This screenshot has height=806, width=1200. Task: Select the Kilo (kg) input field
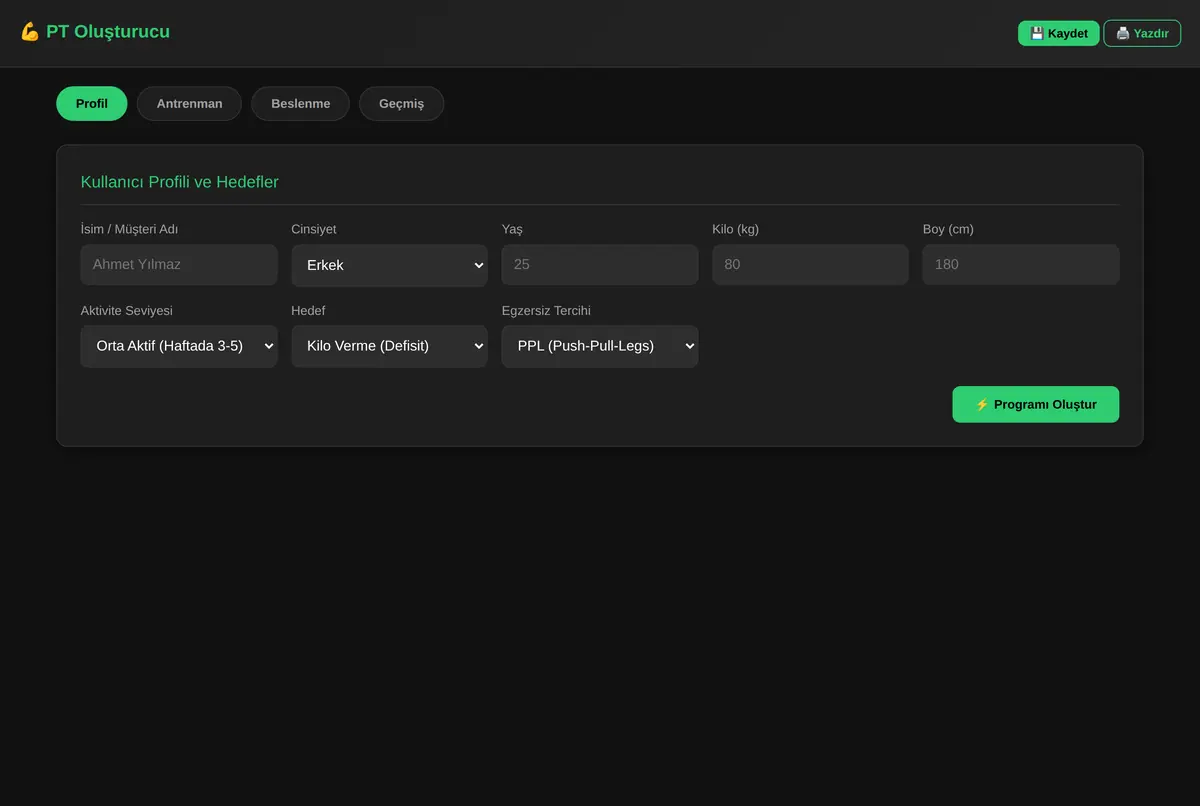tap(810, 265)
